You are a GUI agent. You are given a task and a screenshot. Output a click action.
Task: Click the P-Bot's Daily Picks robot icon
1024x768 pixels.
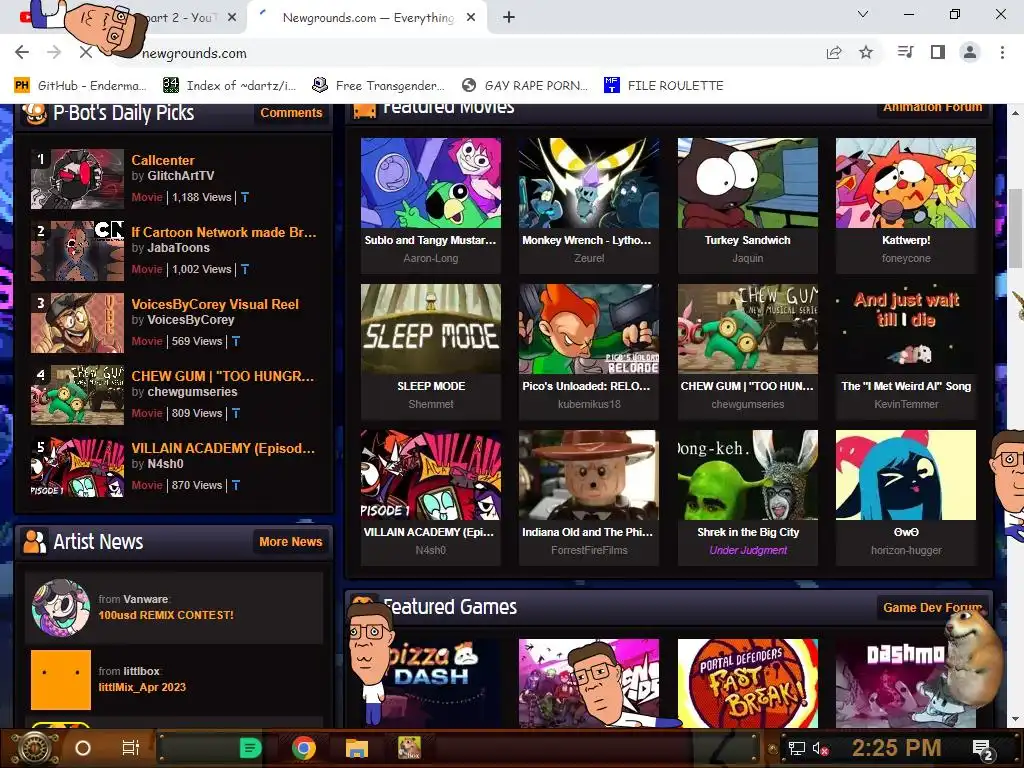(x=35, y=113)
